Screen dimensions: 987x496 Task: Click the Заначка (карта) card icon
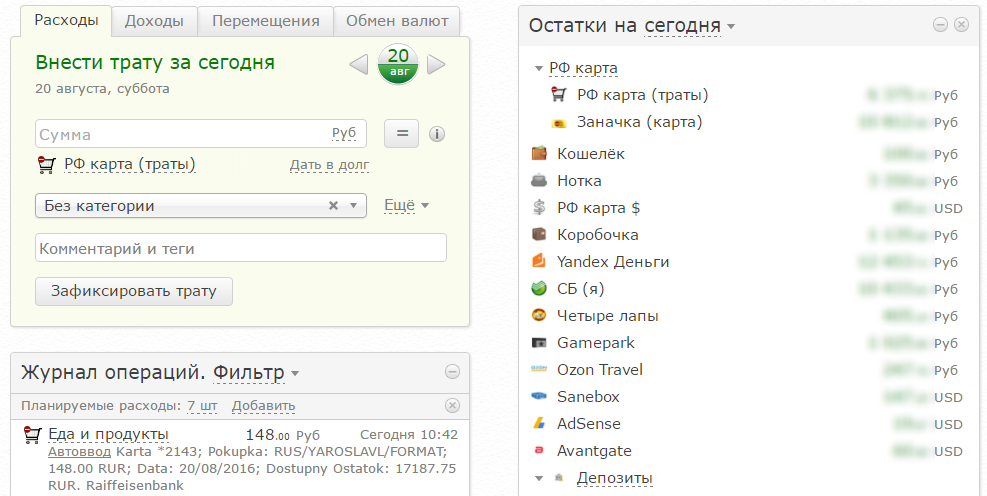559,123
